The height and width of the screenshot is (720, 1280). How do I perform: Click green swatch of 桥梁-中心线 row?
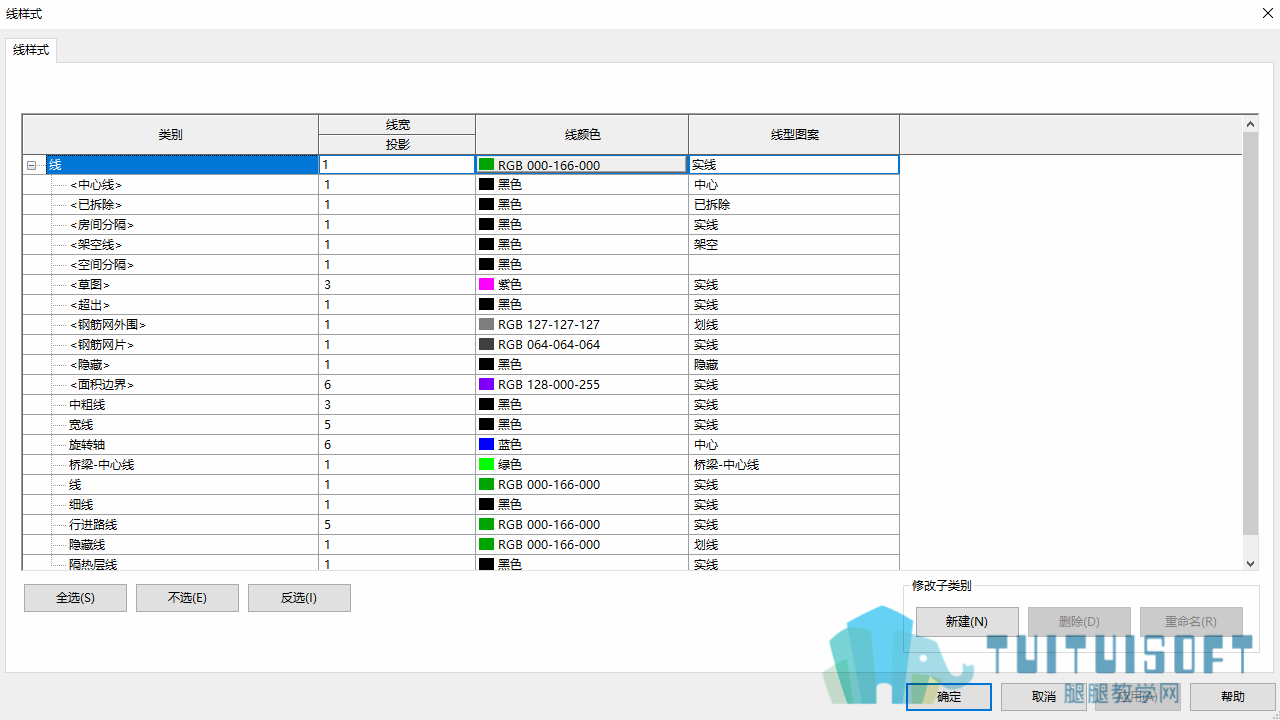[x=487, y=465]
